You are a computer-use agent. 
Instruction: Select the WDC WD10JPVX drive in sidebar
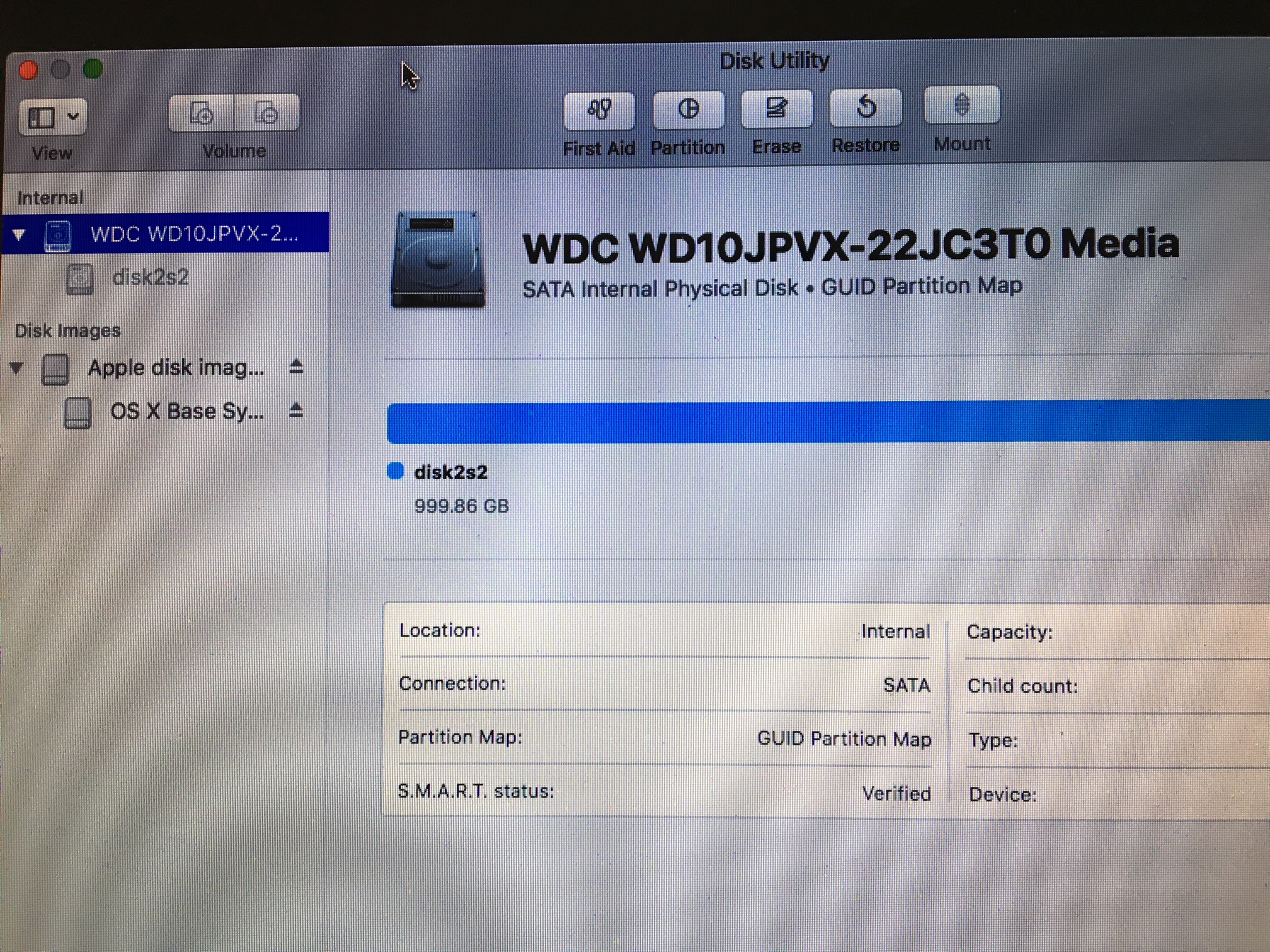(193, 234)
